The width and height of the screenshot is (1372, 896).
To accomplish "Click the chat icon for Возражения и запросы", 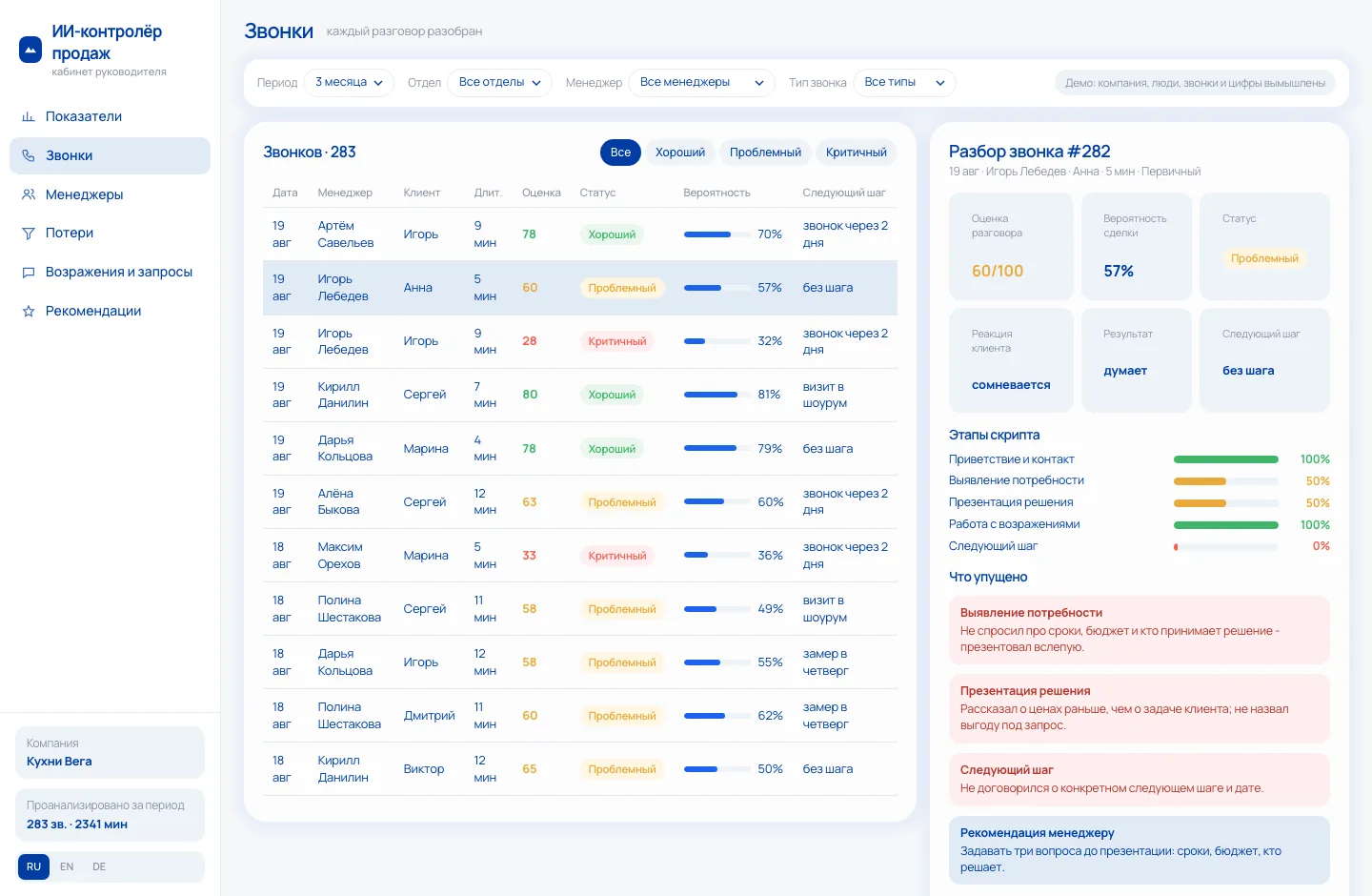I will click(x=29, y=272).
